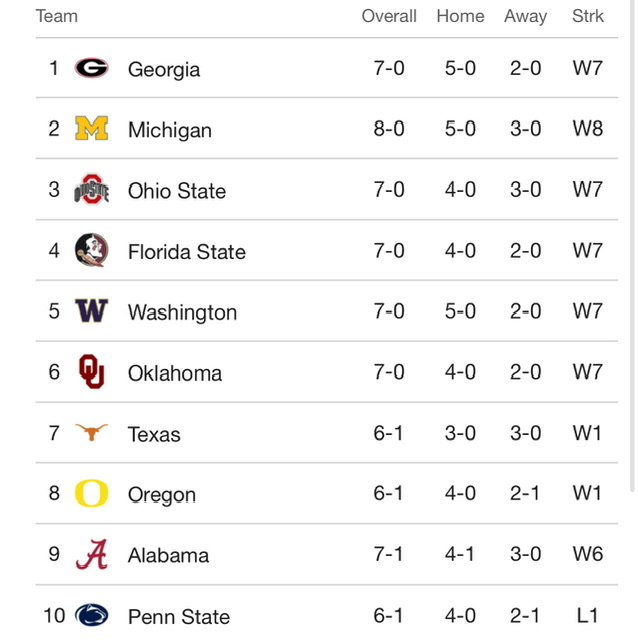The height and width of the screenshot is (640, 638).
Task: Sort by the Home column header
Action: [x=460, y=16]
